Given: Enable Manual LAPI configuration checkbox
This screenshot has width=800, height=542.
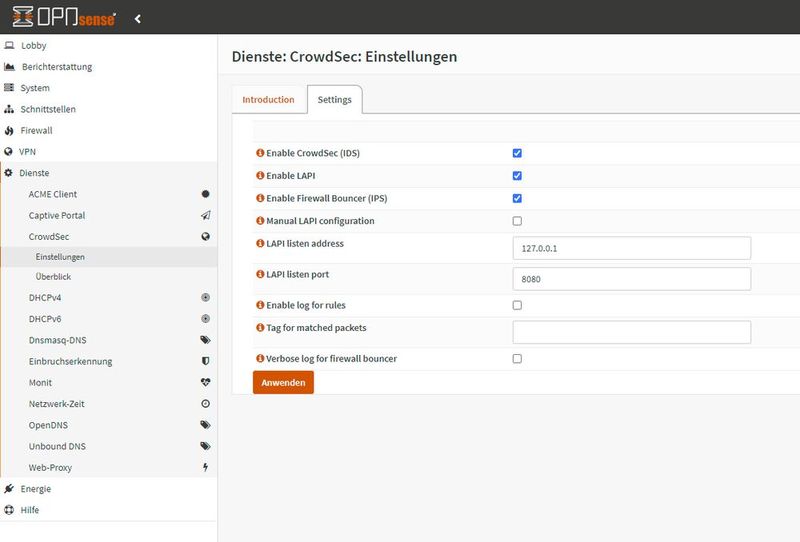Looking at the screenshot, I should pos(517,221).
